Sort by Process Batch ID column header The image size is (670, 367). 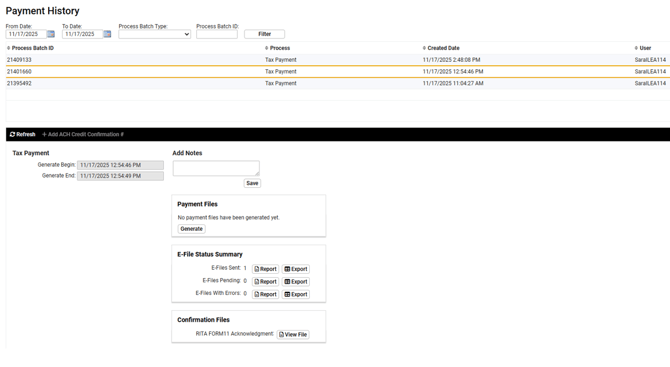(x=30, y=48)
